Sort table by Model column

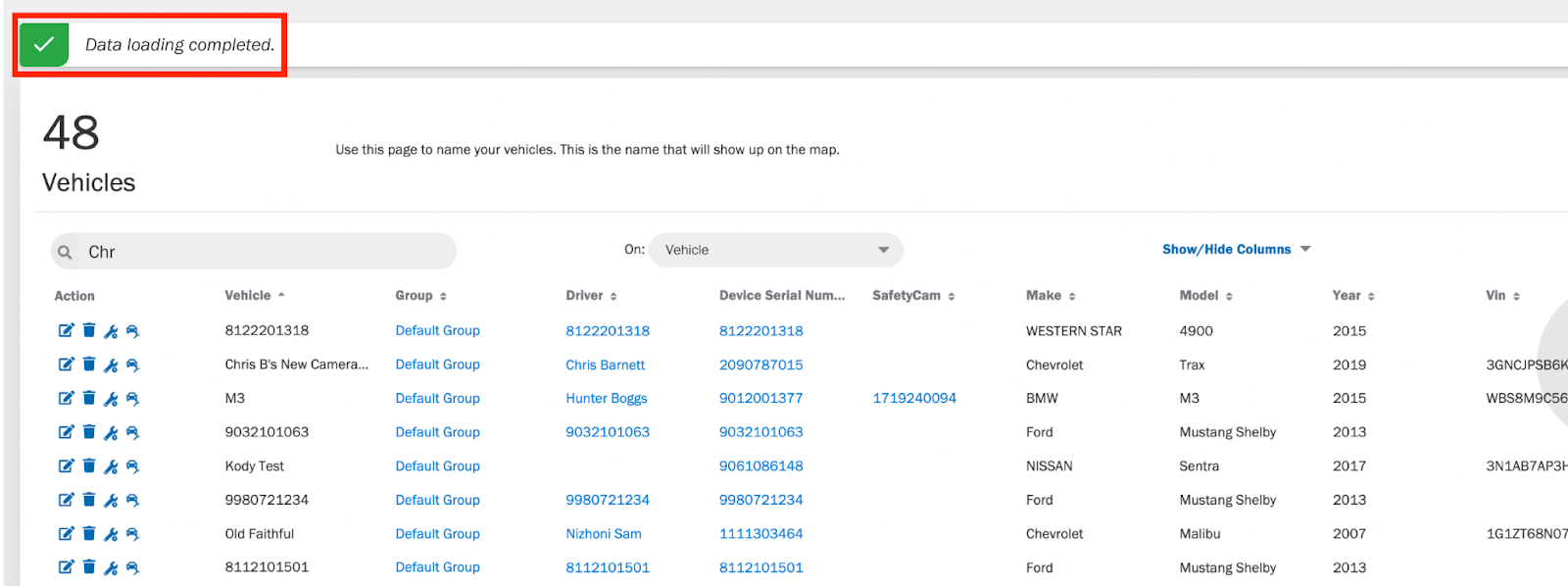pyautogui.click(x=1205, y=295)
